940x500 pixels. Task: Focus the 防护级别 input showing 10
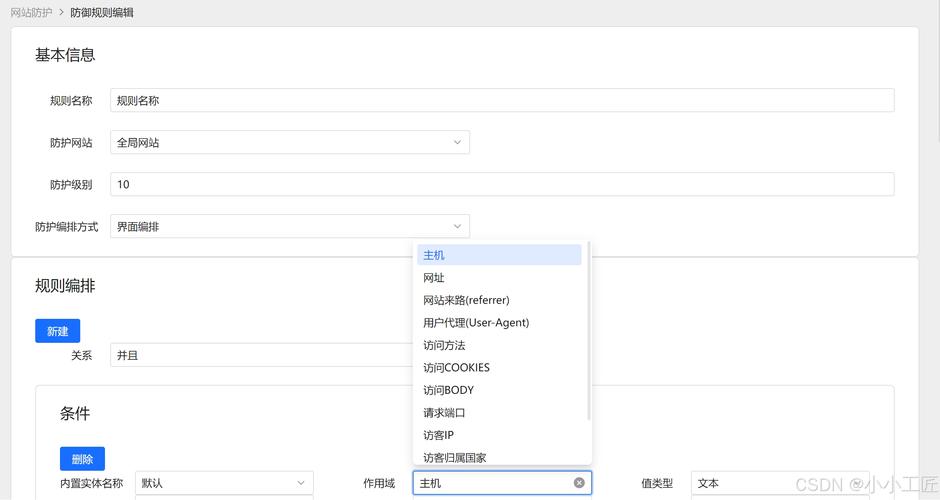tap(502, 184)
